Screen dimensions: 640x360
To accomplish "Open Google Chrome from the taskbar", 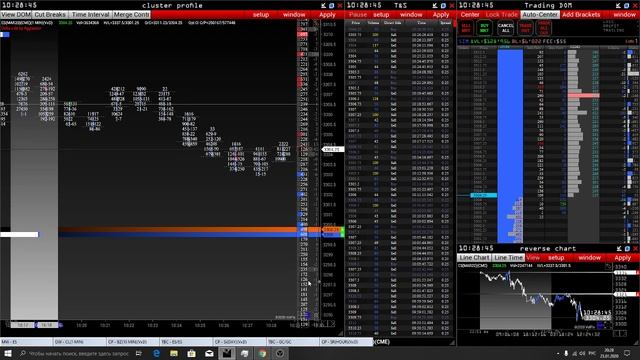I will pos(262,353).
